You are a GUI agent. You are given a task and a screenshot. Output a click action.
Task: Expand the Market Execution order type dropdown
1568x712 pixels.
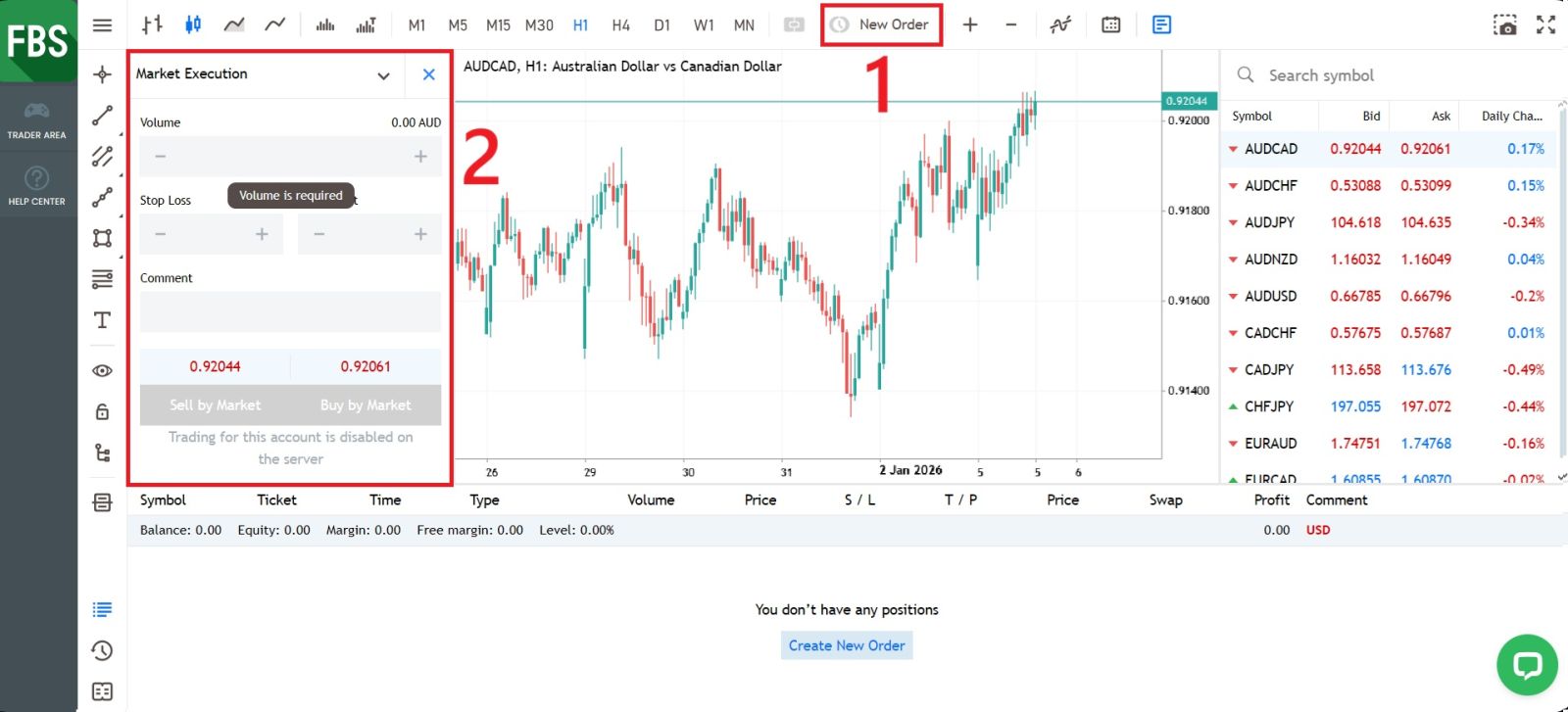(383, 75)
